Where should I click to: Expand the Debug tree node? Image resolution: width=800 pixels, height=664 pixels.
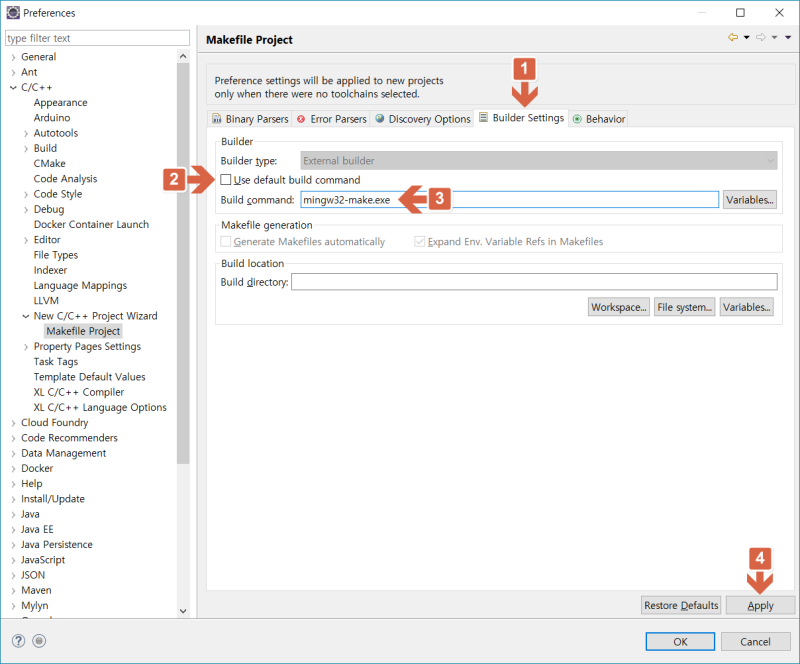[26, 210]
